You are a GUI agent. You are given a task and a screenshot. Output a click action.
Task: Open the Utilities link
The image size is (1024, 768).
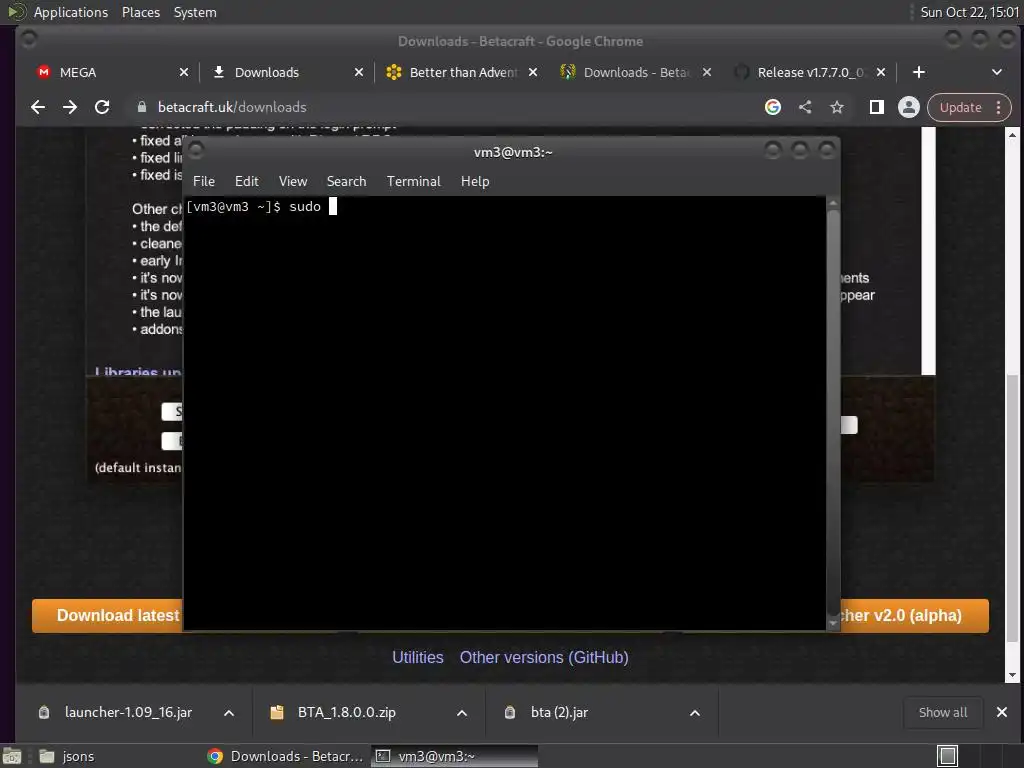tap(417, 658)
